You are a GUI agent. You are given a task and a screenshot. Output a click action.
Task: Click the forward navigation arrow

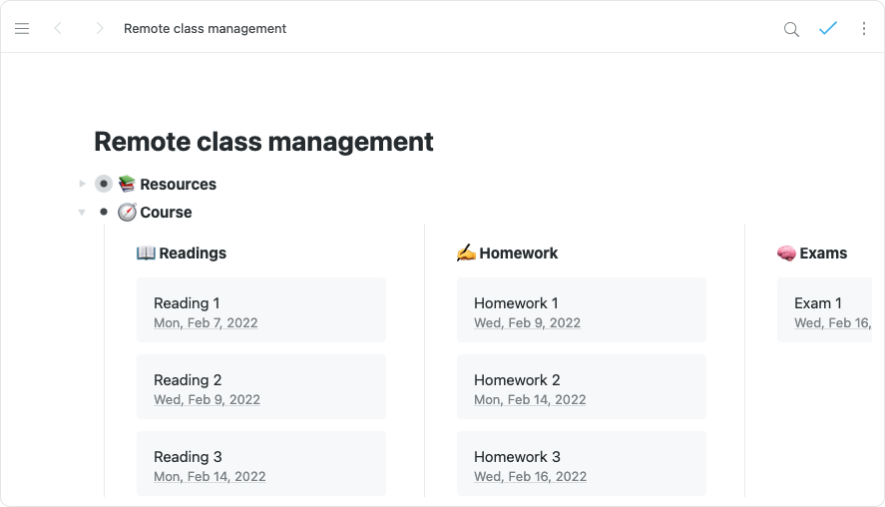tap(99, 29)
